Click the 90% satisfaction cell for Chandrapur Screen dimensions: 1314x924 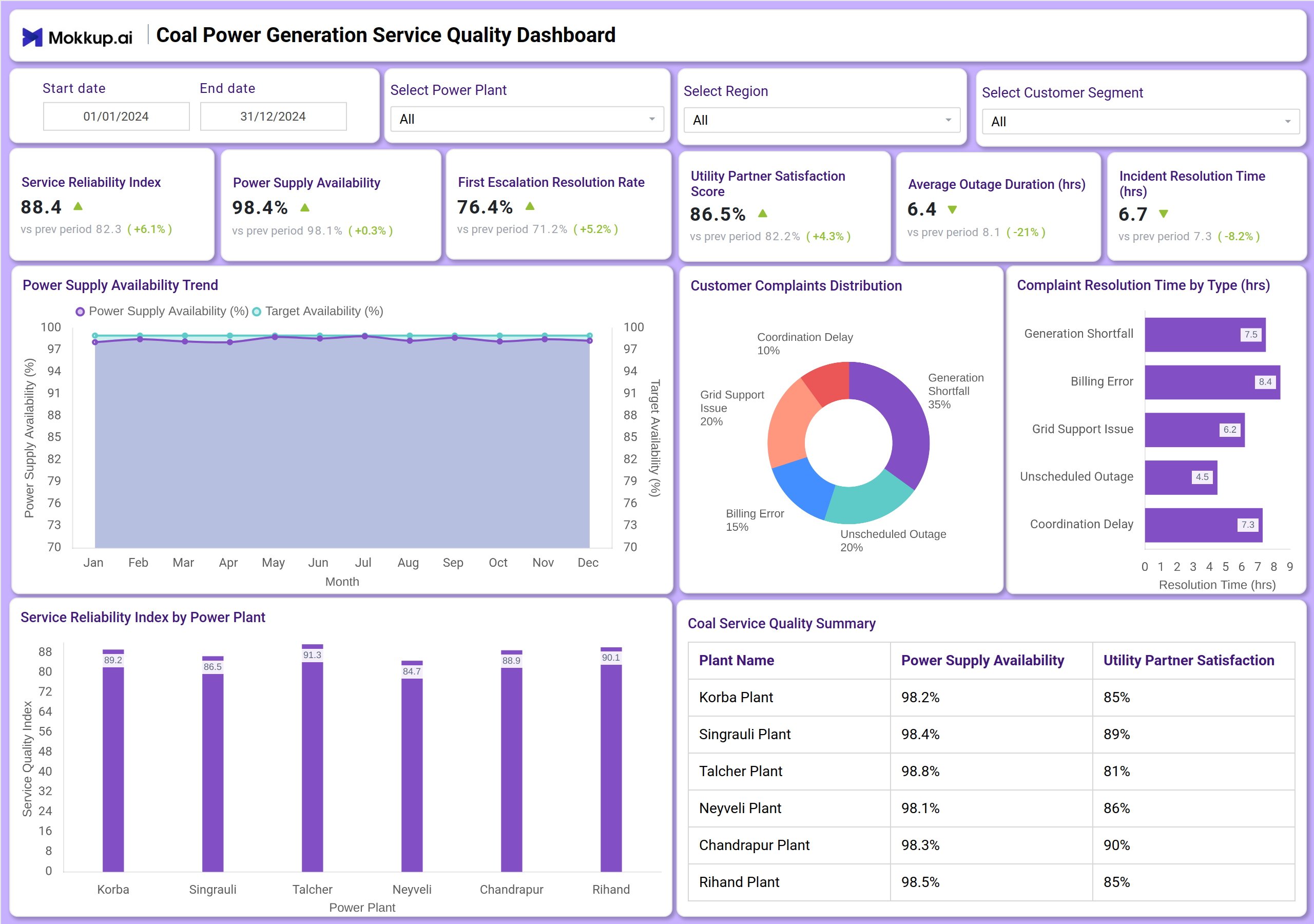click(1193, 845)
